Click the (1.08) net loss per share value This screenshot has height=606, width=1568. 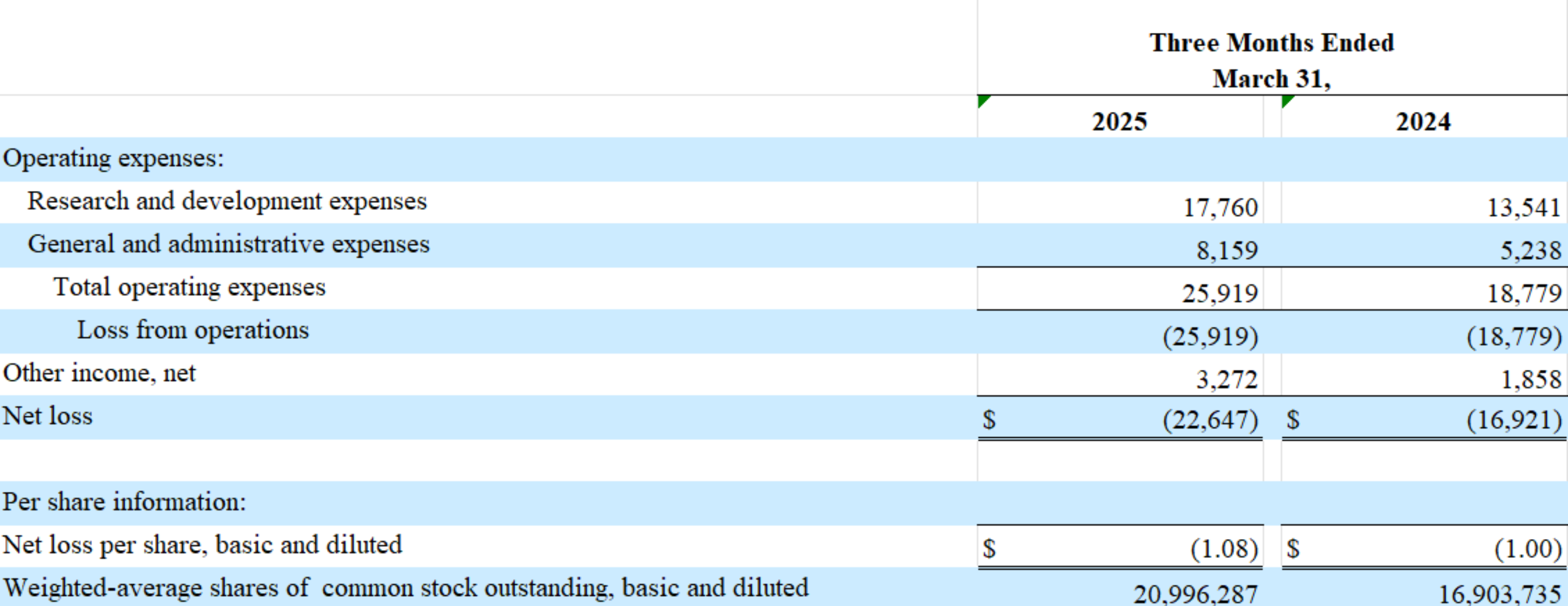pos(1224,549)
